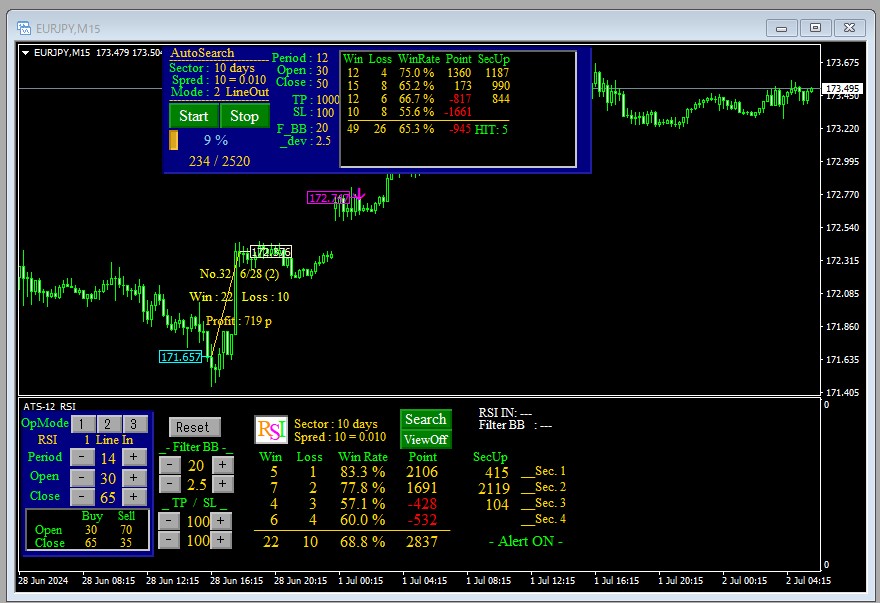Increase RSI Period with plus button

point(134,457)
